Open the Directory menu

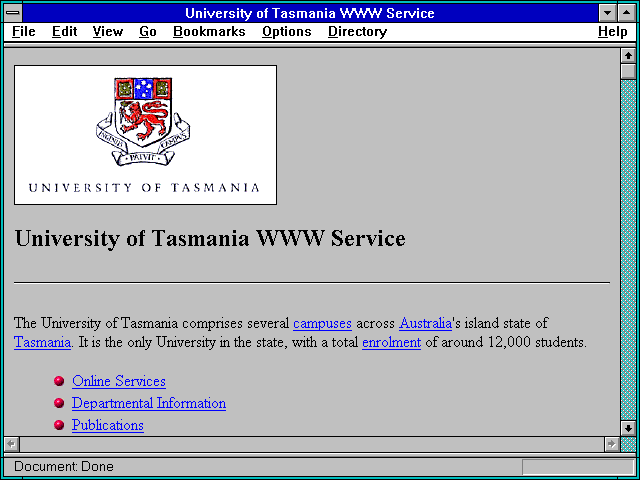357,32
